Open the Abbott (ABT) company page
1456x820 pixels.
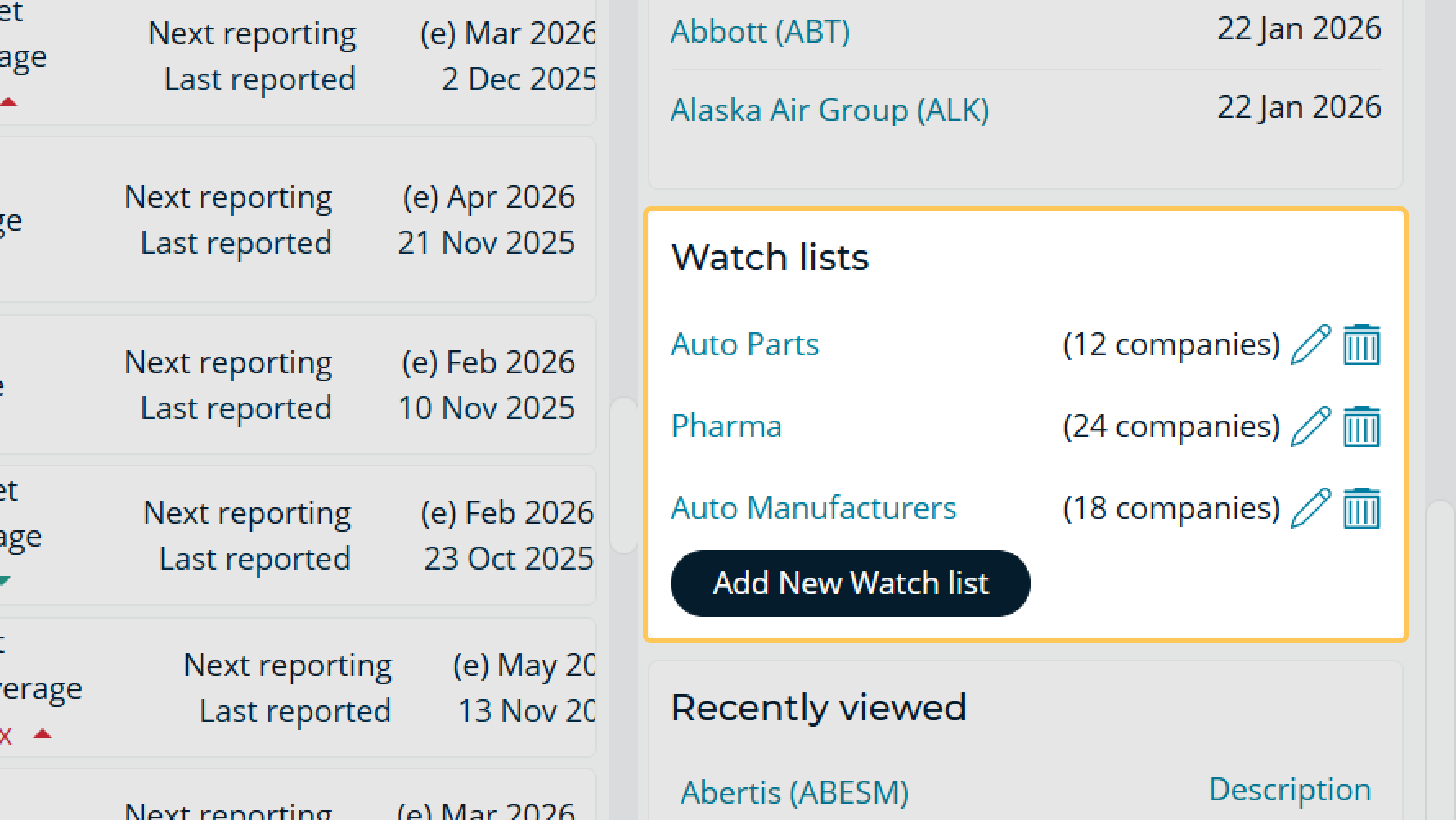(x=759, y=31)
